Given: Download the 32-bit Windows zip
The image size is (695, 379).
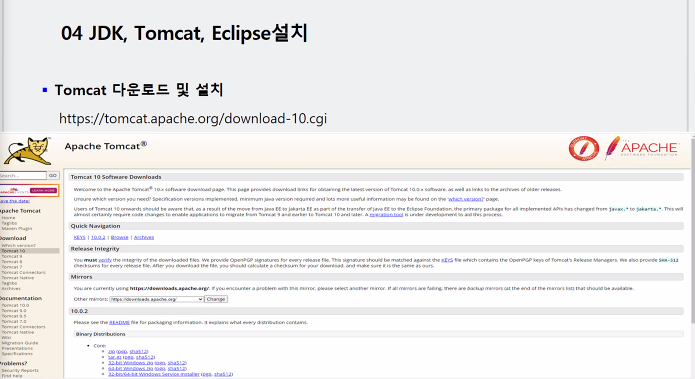Looking at the screenshot, I should 130,363.
